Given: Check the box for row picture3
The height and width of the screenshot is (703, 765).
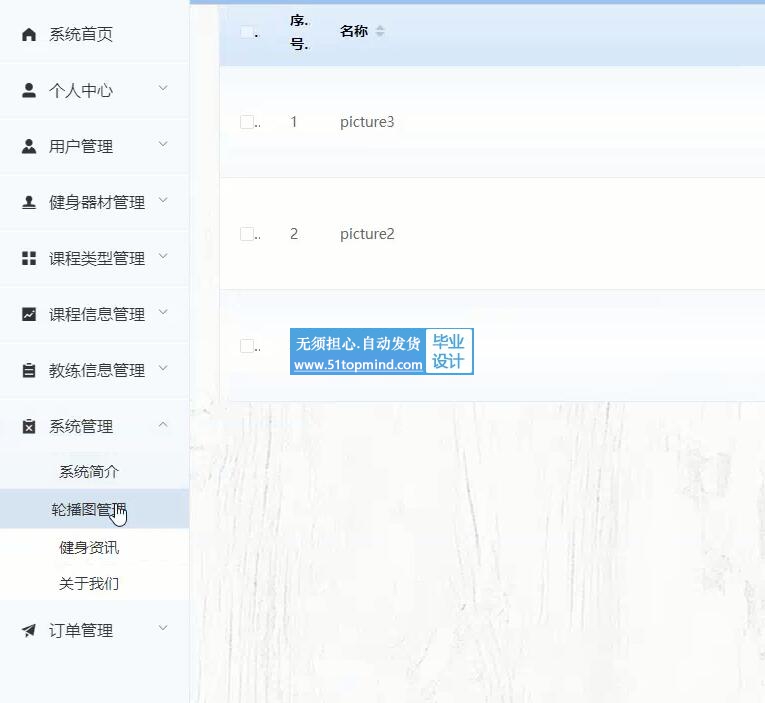Looking at the screenshot, I should click(x=247, y=122).
